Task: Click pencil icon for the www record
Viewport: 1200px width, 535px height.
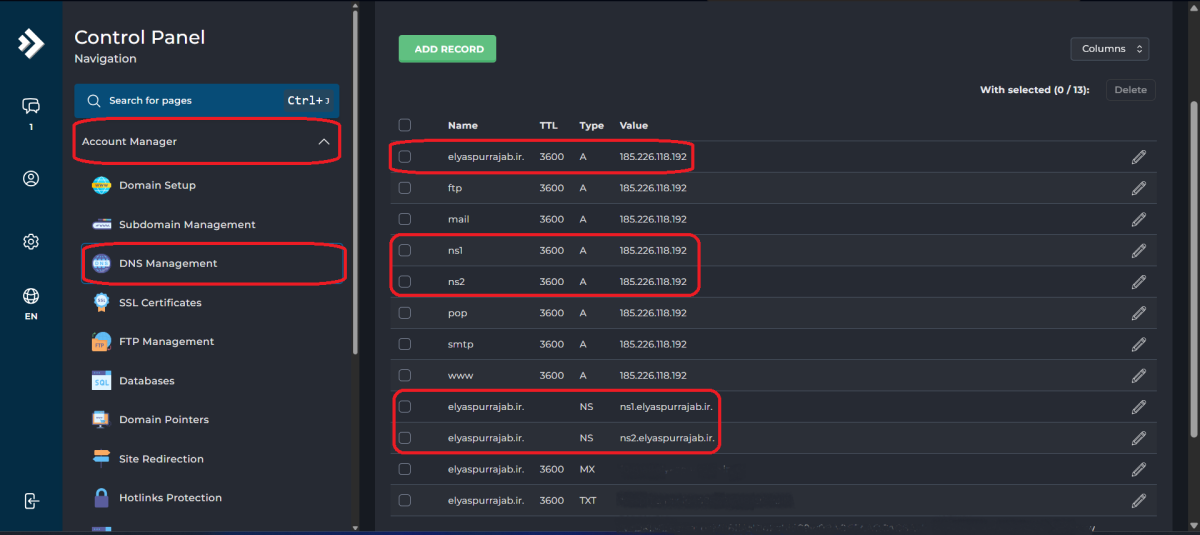Action: (x=1138, y=376)
